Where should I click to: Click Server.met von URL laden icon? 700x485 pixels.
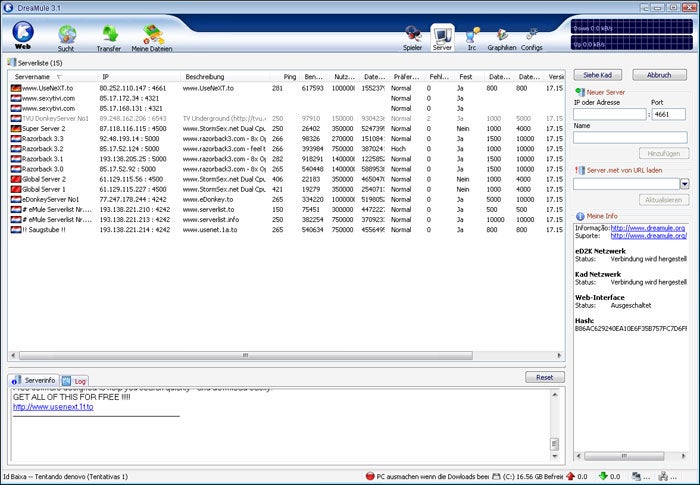tap(580, 170)
